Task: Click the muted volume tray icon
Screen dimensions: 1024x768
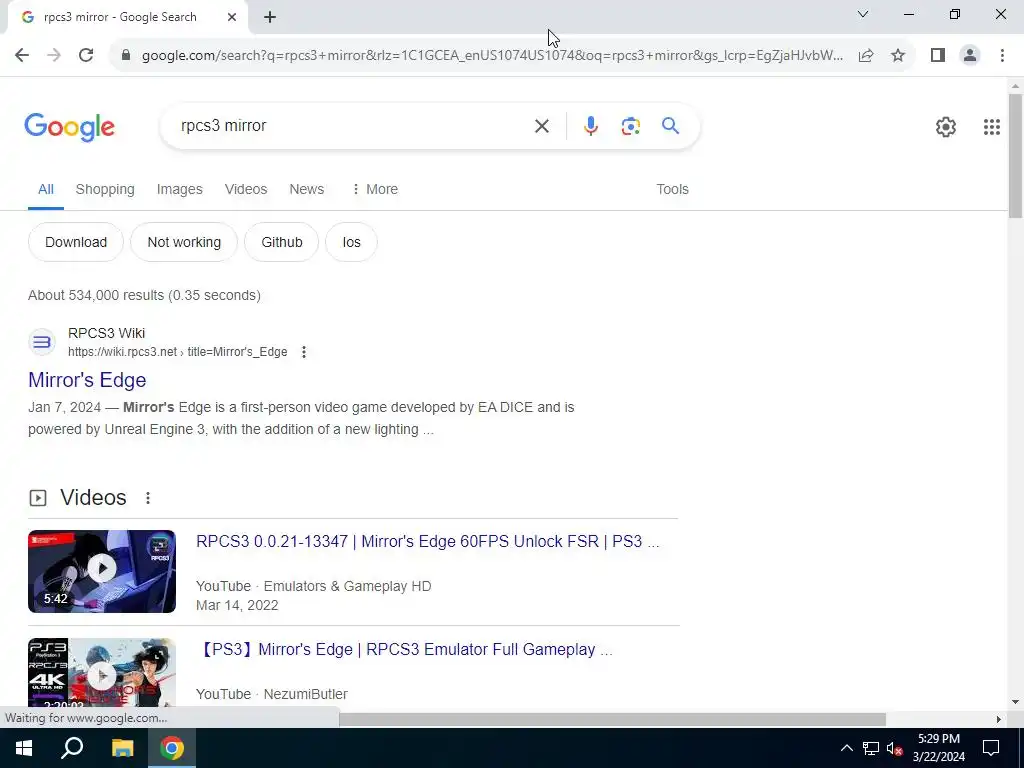Action: [894, 748]
